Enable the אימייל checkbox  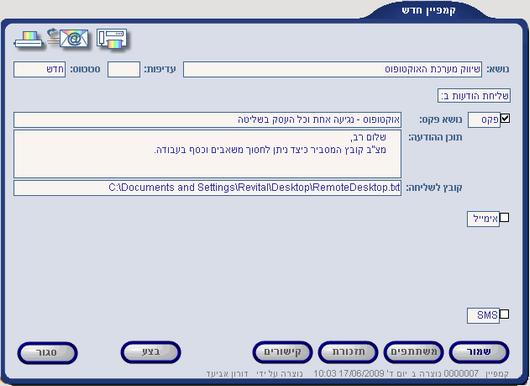pos(504,217)
